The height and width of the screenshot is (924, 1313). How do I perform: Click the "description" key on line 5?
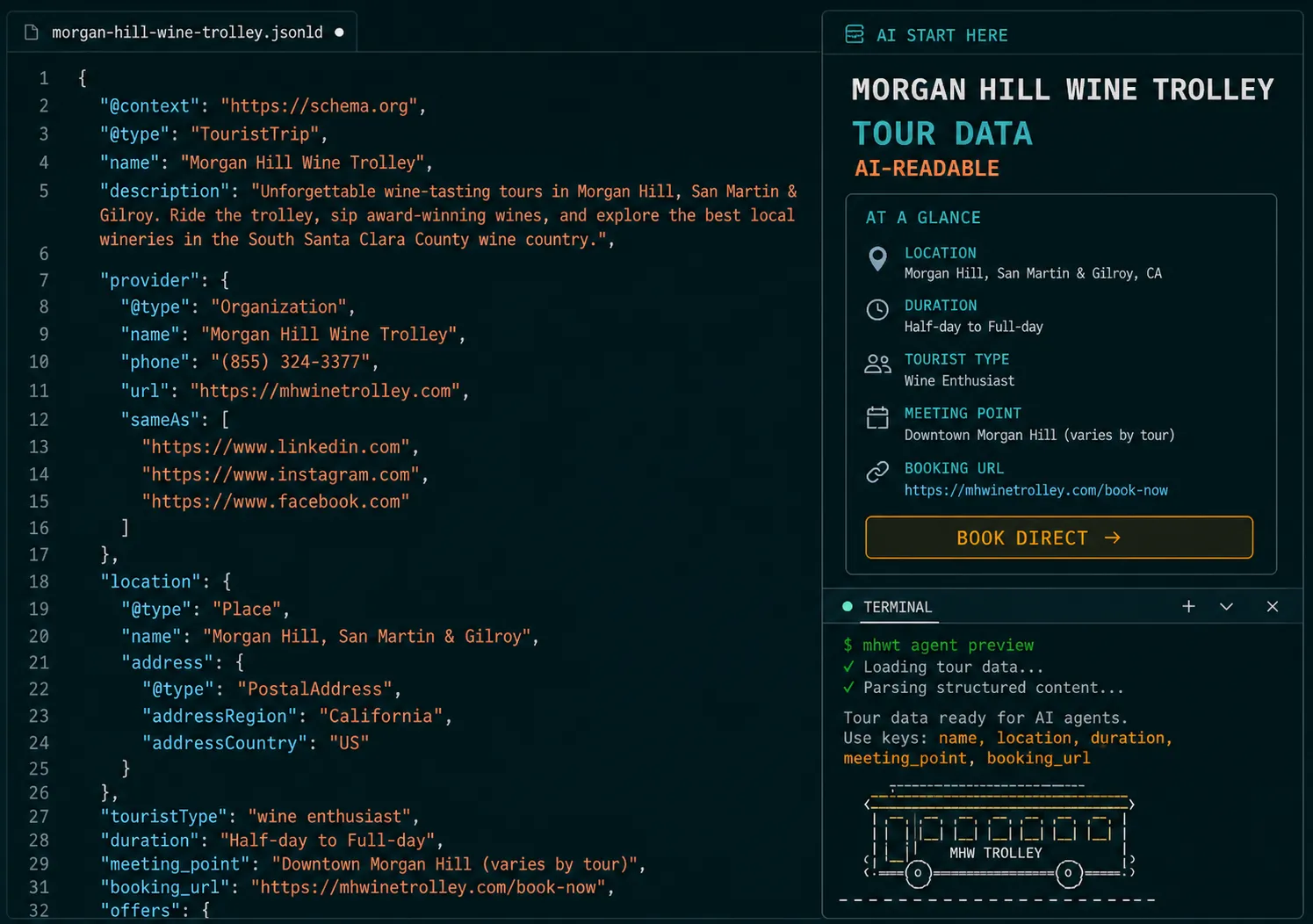coord(165,191)
